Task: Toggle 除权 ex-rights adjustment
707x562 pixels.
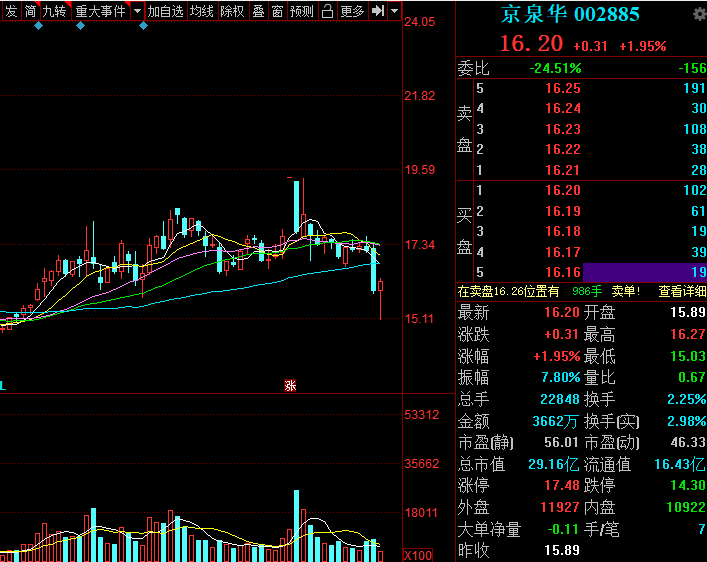Action: (x=232, y=11)
